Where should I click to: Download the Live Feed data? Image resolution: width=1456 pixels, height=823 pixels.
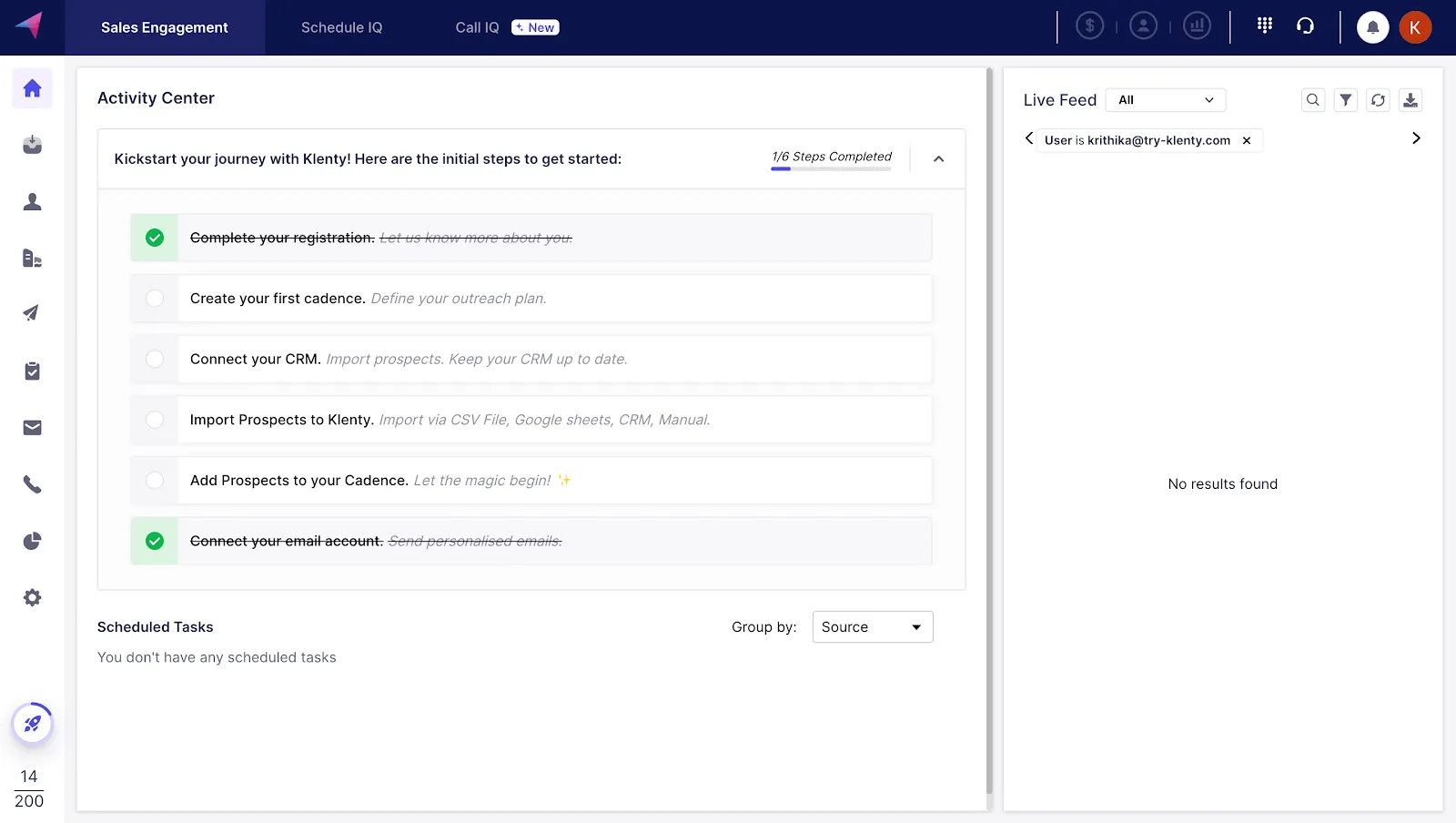(x=1410, y=100)
